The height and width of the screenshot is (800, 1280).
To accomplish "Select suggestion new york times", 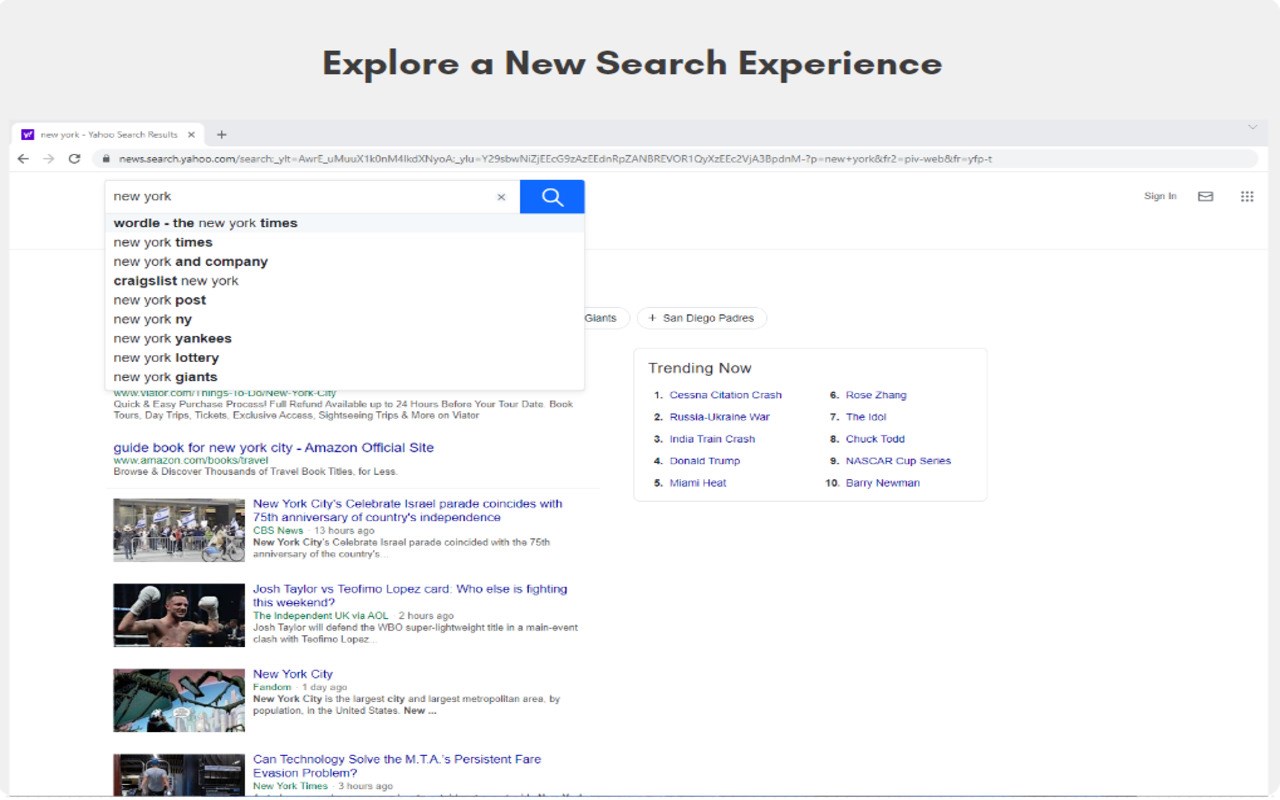I will 344,242.
